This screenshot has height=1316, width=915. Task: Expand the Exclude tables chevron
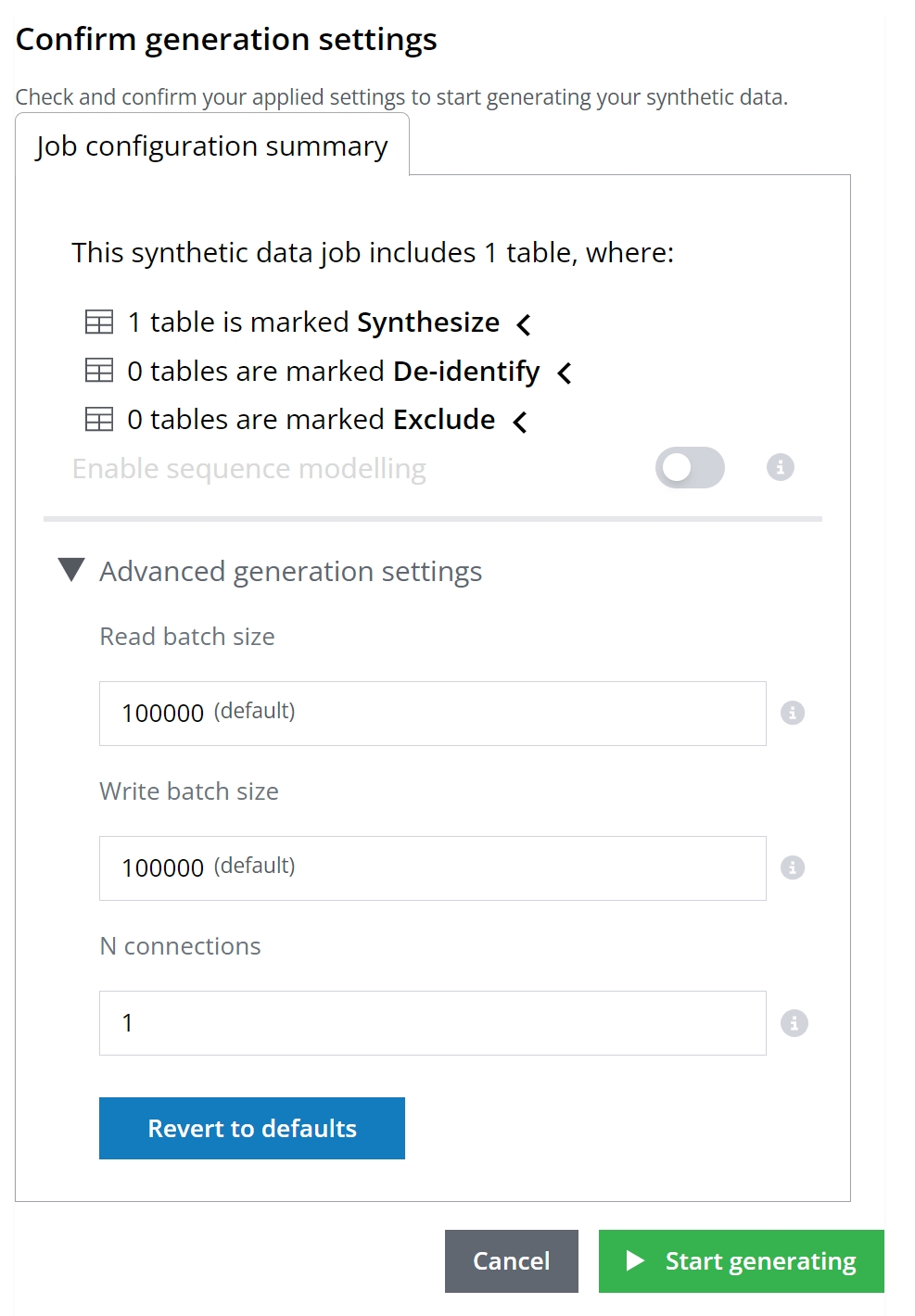[x=520, y=422]
